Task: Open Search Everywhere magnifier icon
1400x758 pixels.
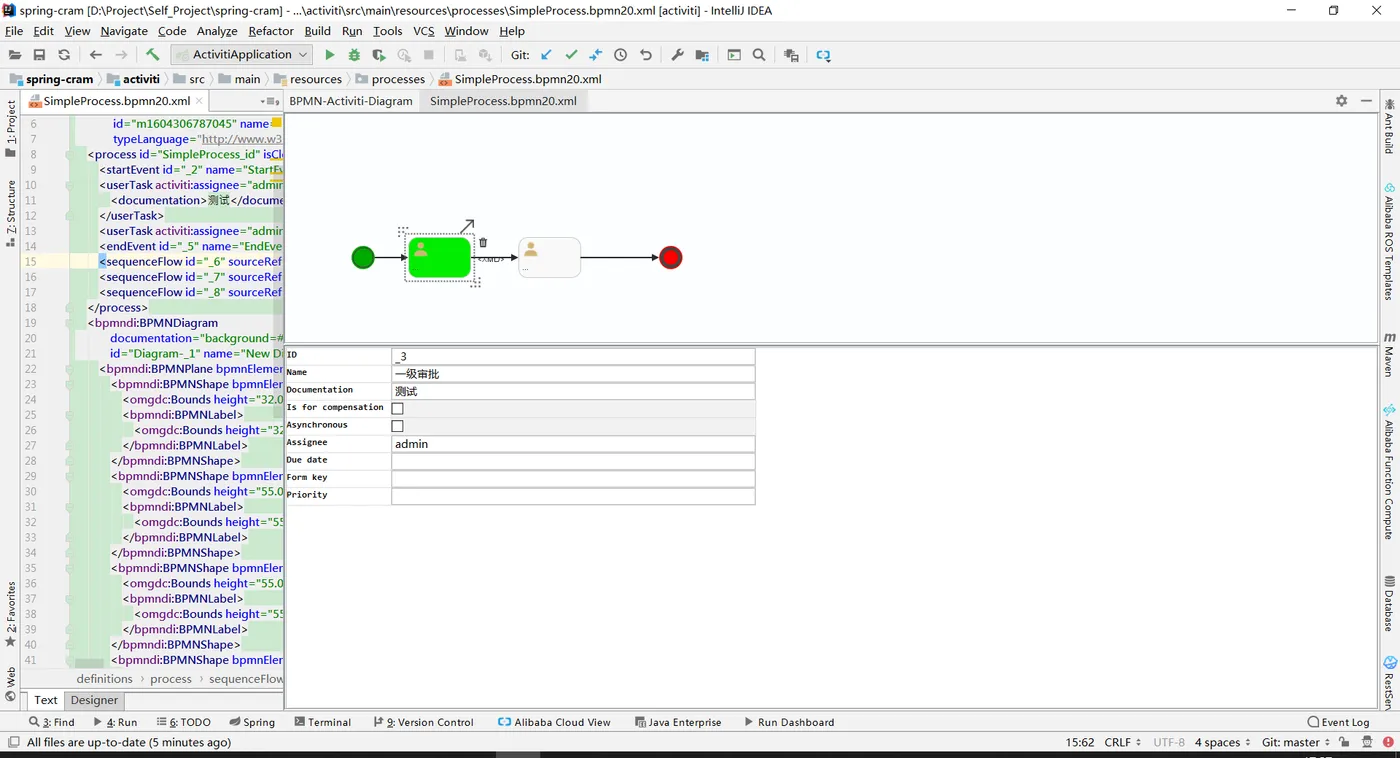Action: (759, 55)
